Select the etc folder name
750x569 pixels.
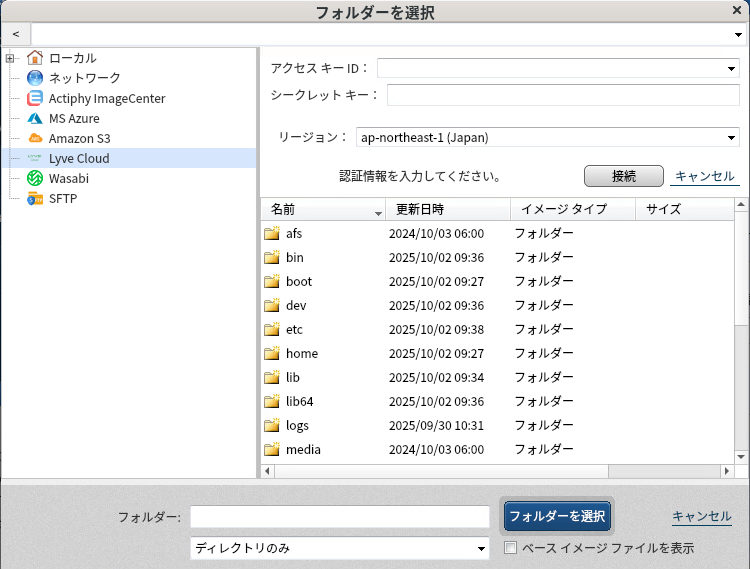(294, 329)
